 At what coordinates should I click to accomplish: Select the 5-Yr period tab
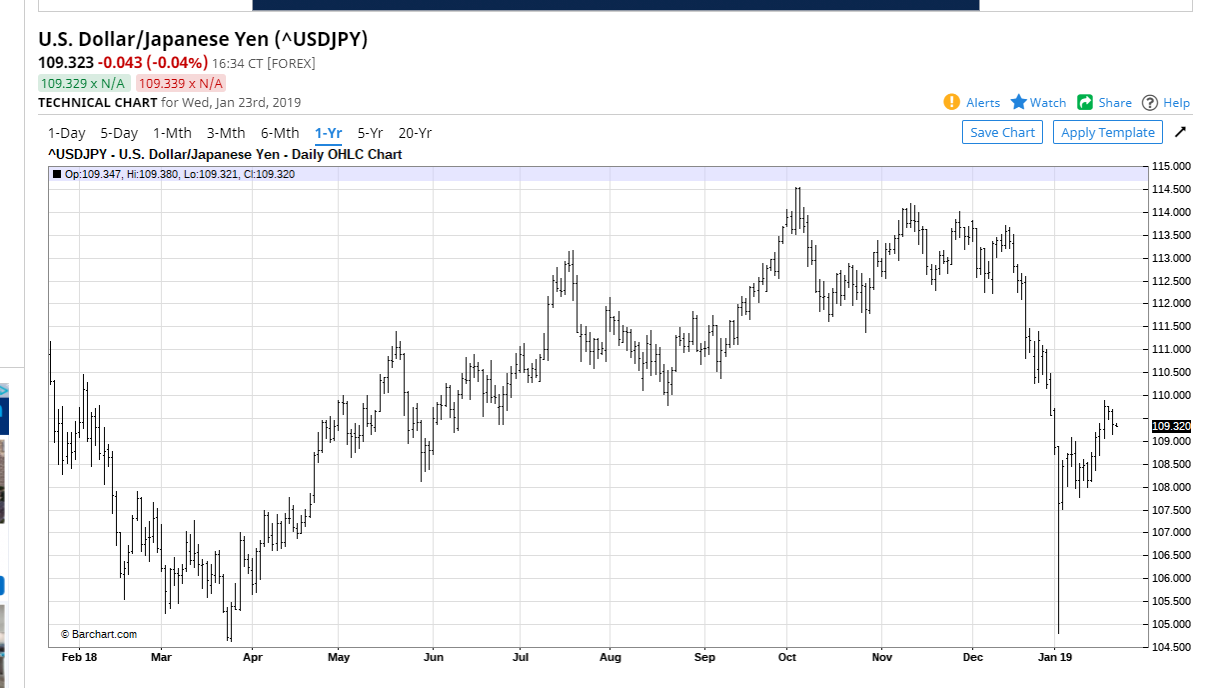(x=370, y=133)
